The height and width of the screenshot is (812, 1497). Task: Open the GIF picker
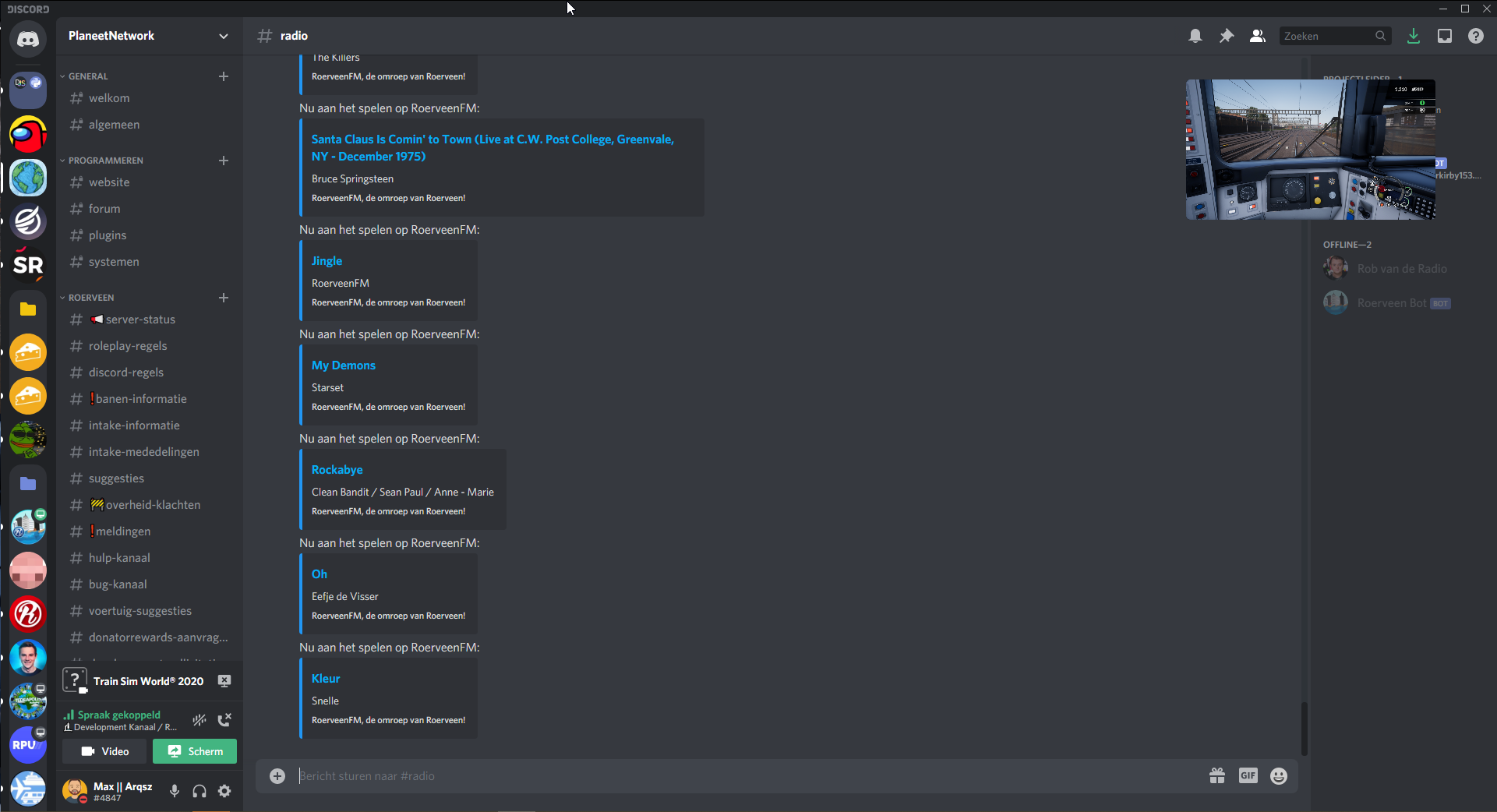(x=1248, y=775)
